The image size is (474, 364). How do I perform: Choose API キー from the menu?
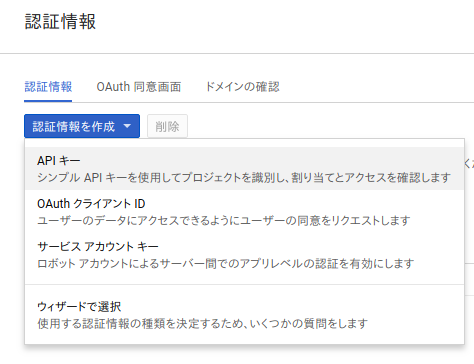(244, 169)
